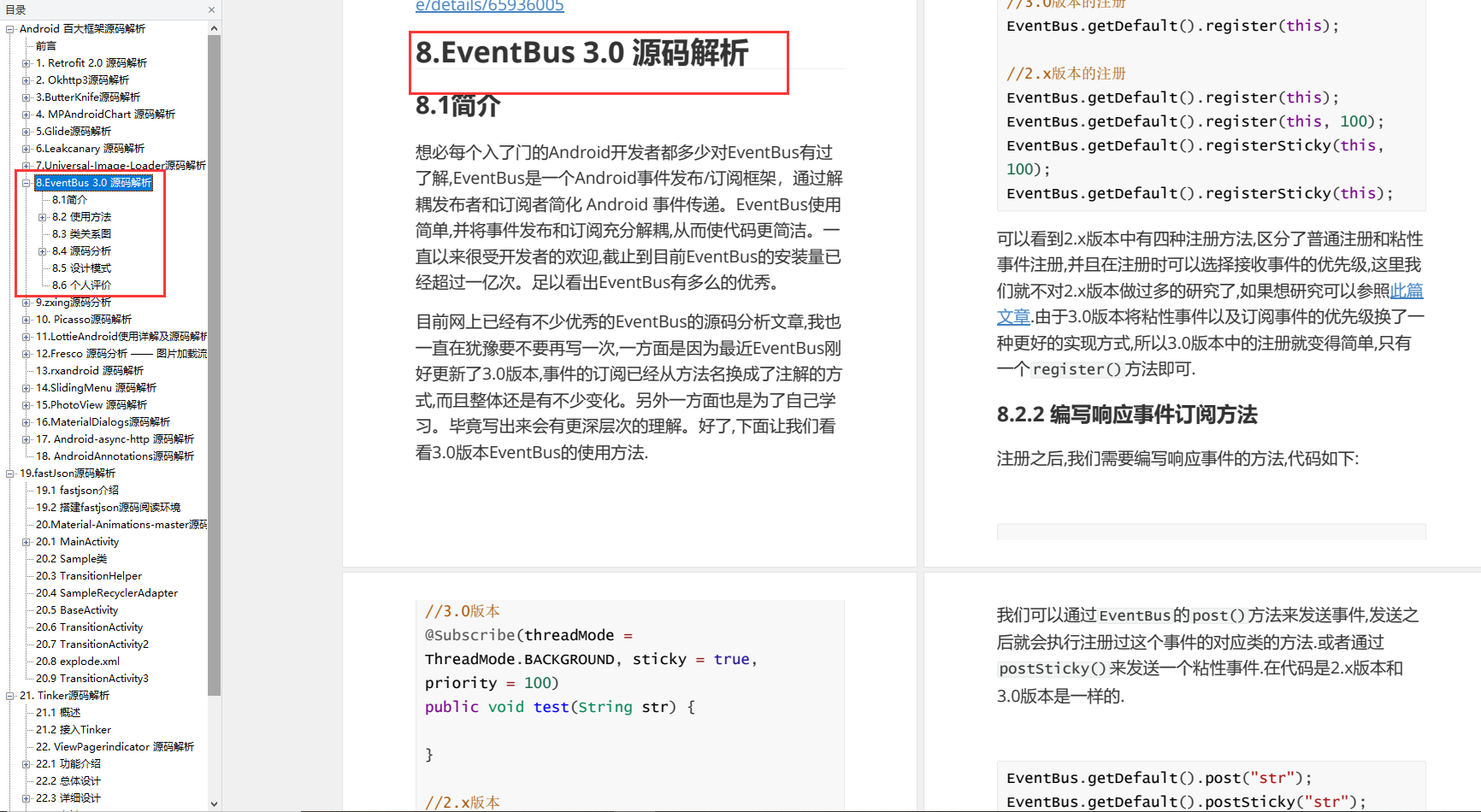Image resolution: width=1481 pixels, height=812 pixels.
Task: Open bookmark 20.3 TransitionHelper
Action: point(89,576)
